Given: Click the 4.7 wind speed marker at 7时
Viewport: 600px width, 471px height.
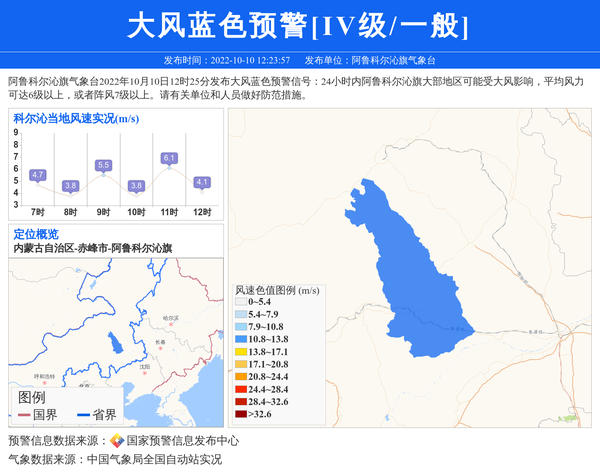Looking at the screenshot, I should [x=38, y=175].
